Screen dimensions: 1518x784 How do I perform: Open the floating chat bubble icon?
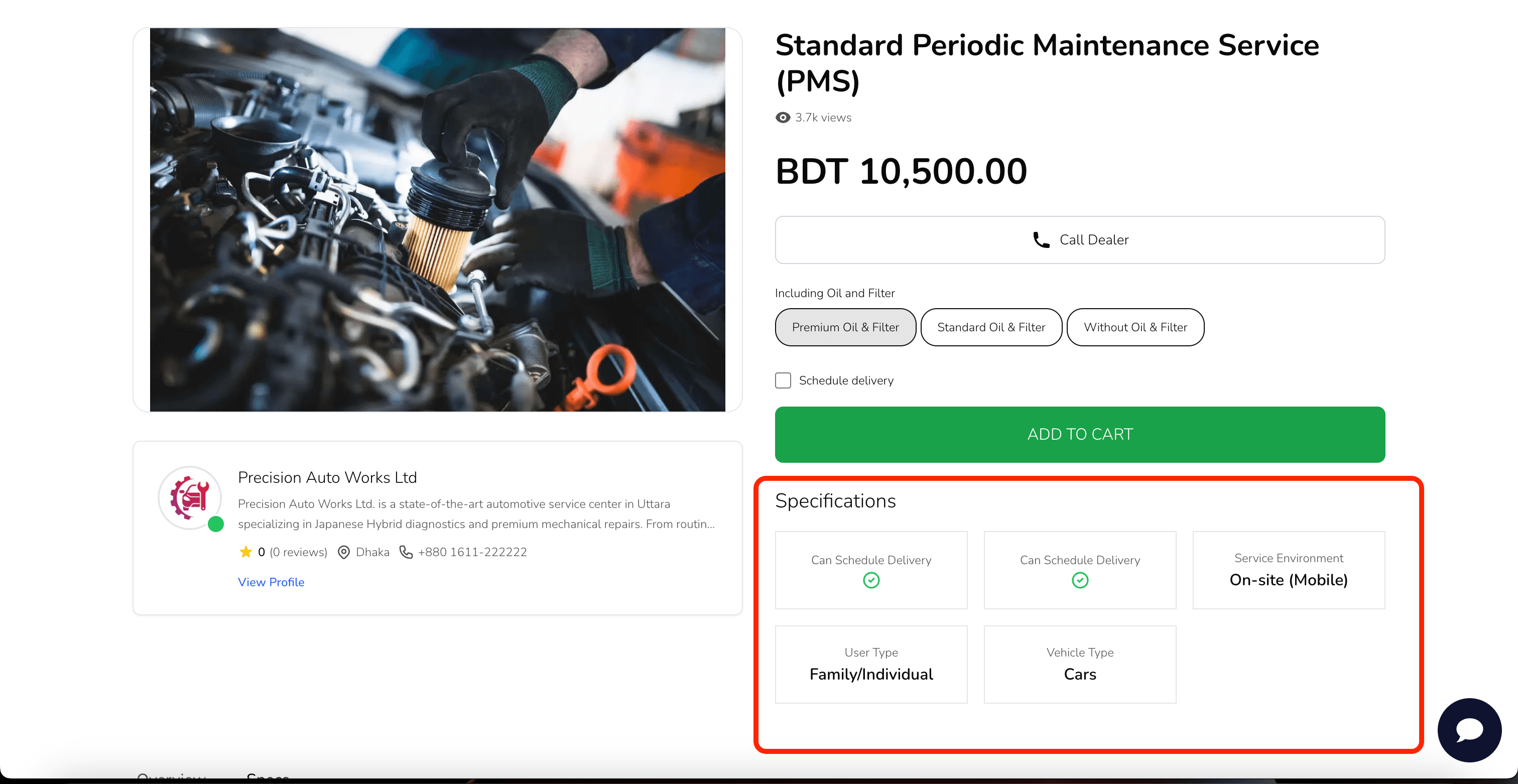click(x=1469, y=730)
